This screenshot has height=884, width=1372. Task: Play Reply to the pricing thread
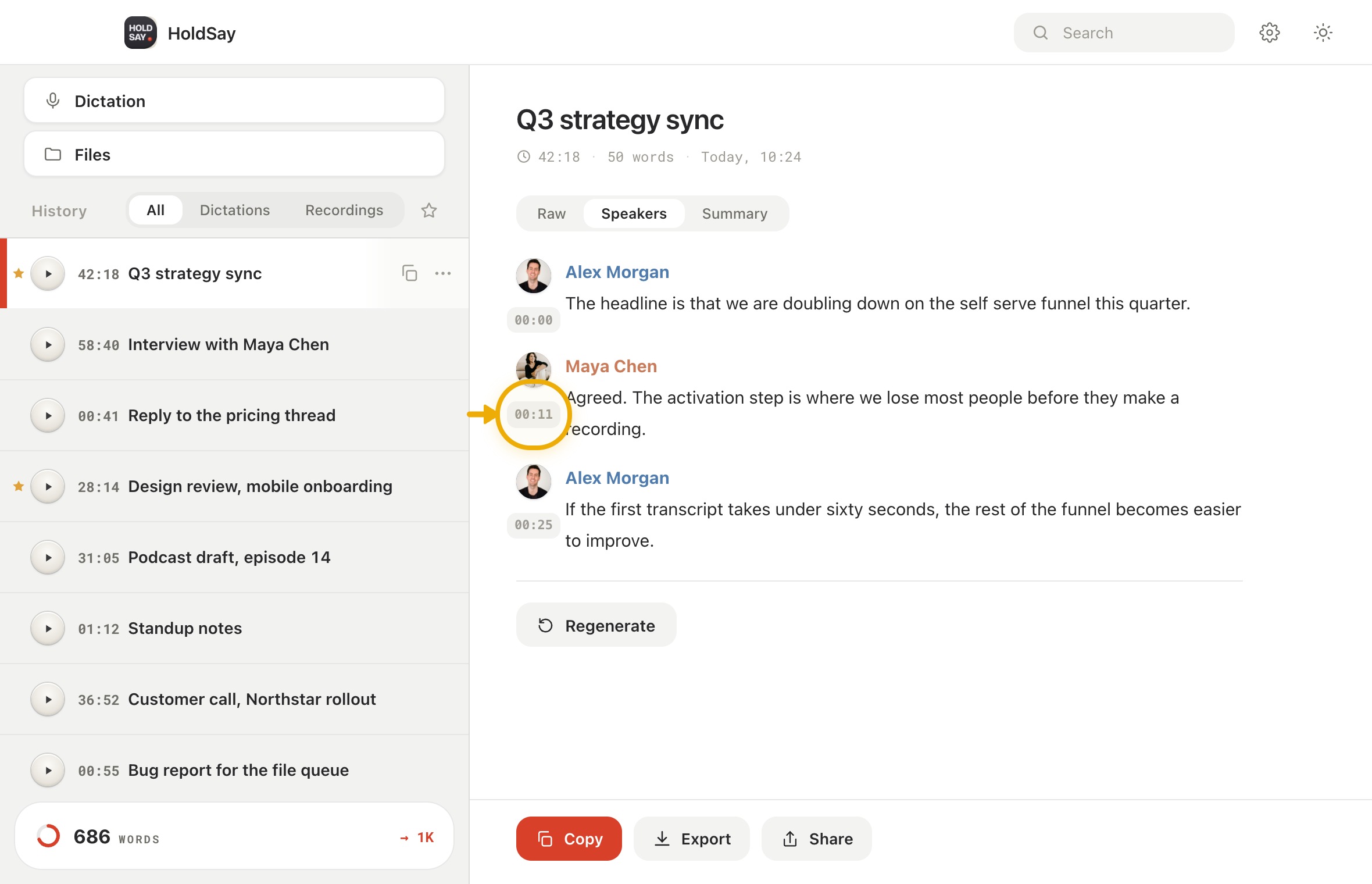tap(48, 415)
